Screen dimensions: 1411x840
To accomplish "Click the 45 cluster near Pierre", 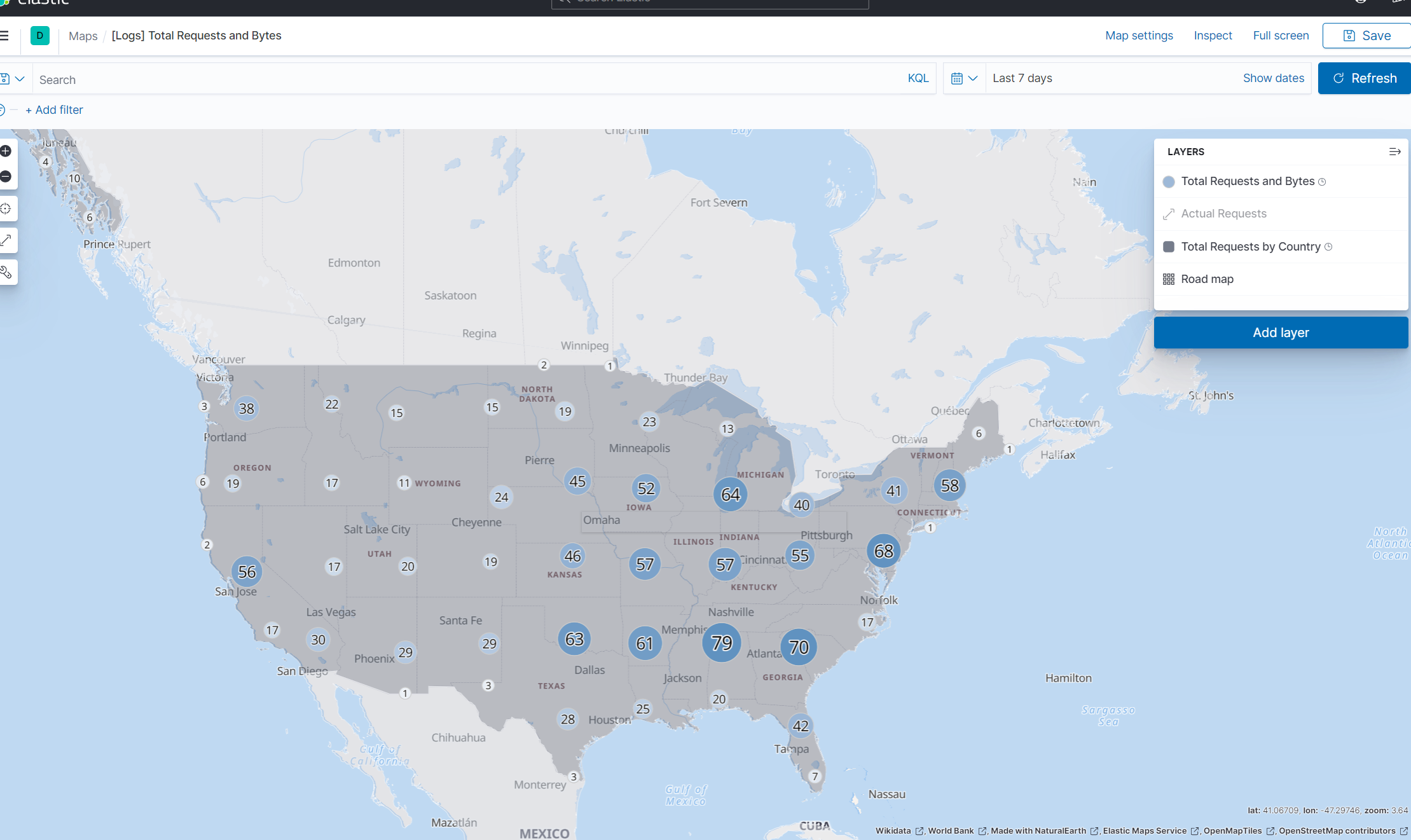I will coord(577,481).
